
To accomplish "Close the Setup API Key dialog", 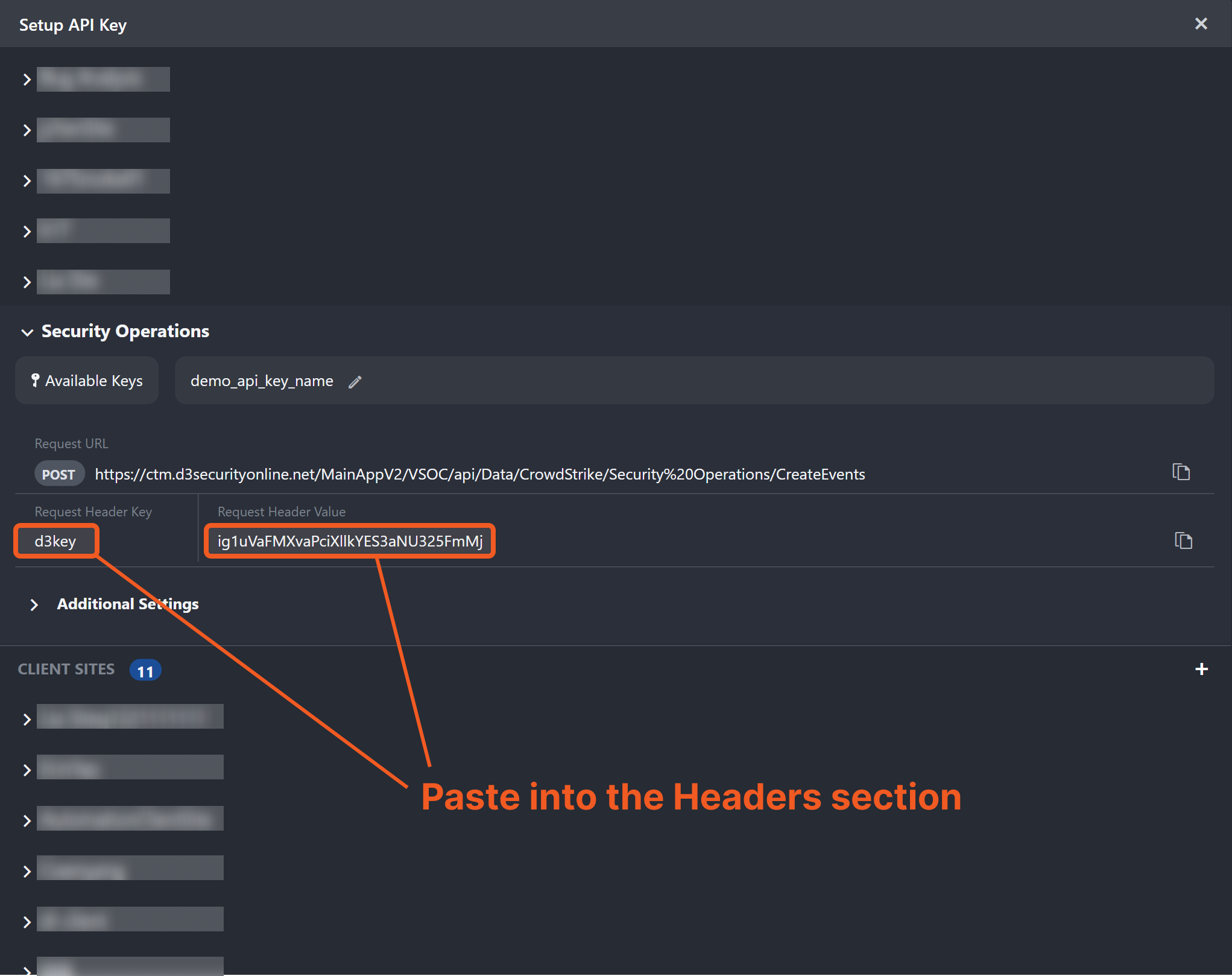I will click(1201, 24).
